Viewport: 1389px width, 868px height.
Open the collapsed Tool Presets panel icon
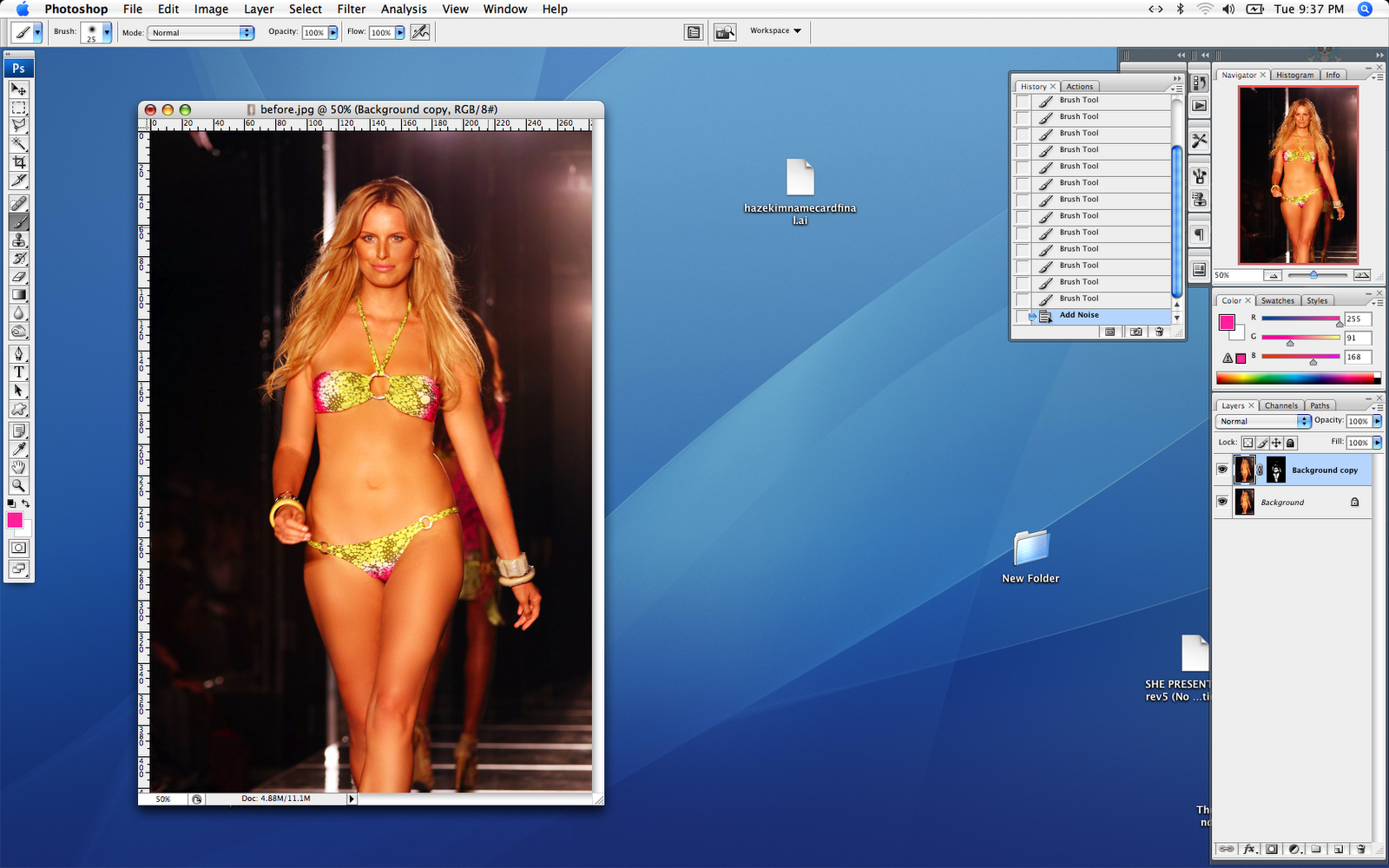pyautogui.click(x=1200, y=140)
